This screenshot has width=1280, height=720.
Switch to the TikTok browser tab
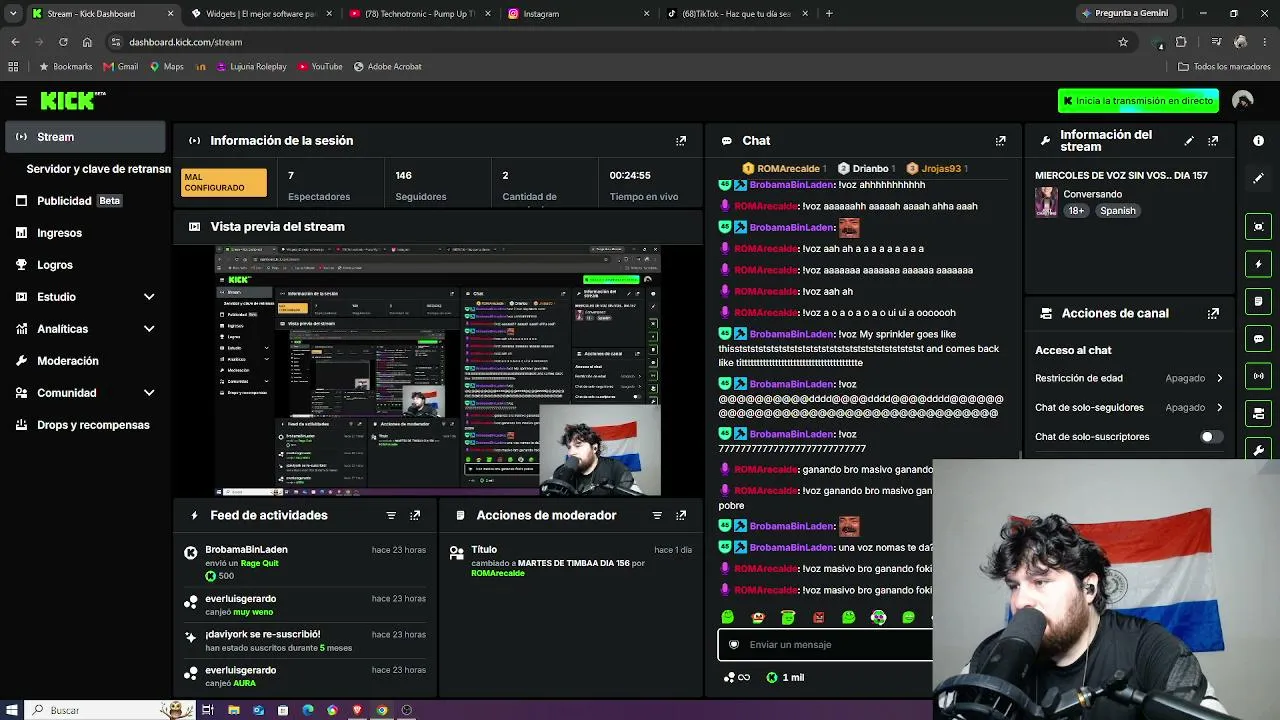pyautogui.click(x=737, y=14)
